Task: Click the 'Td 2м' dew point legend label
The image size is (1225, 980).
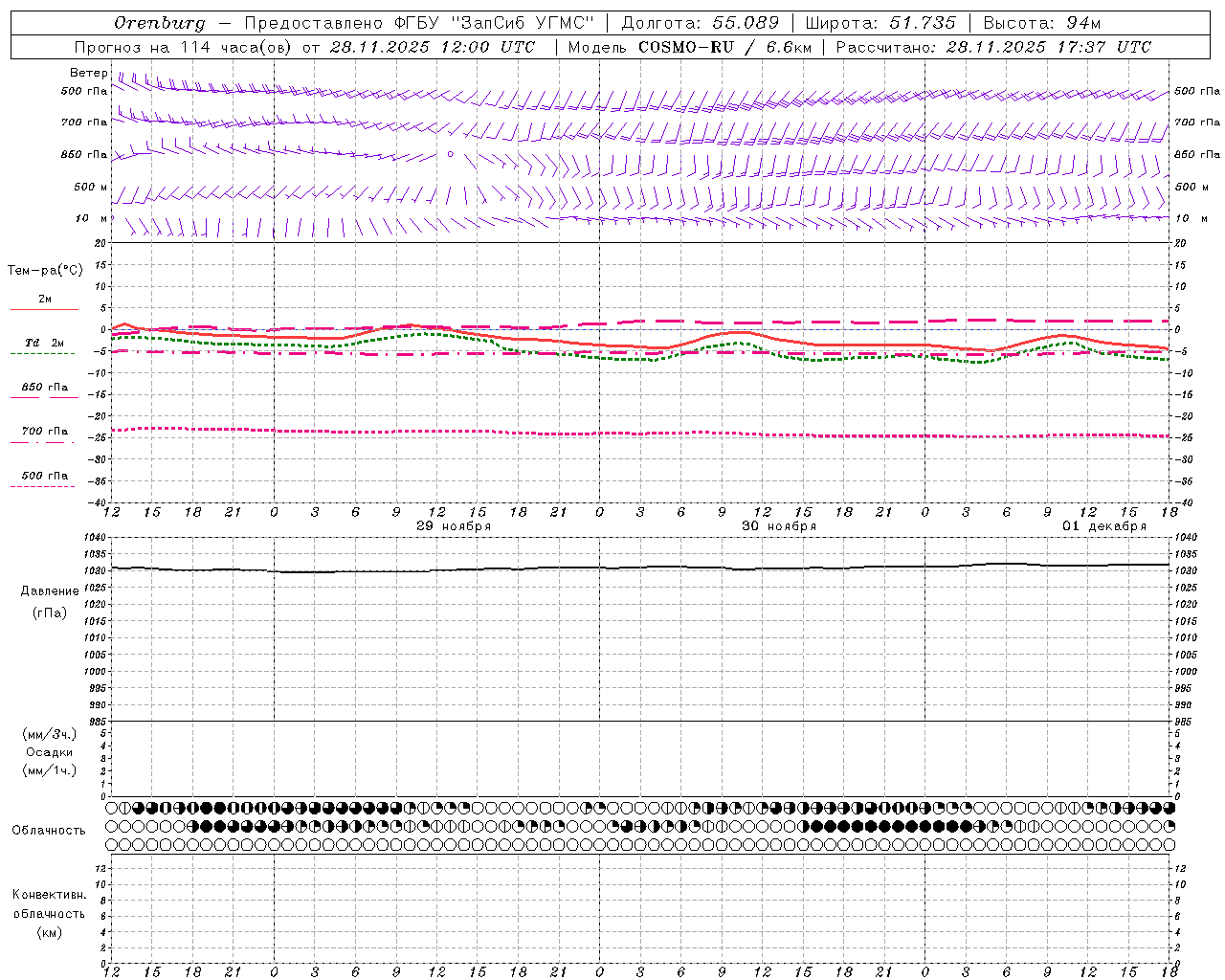Action: coord(45,343)
